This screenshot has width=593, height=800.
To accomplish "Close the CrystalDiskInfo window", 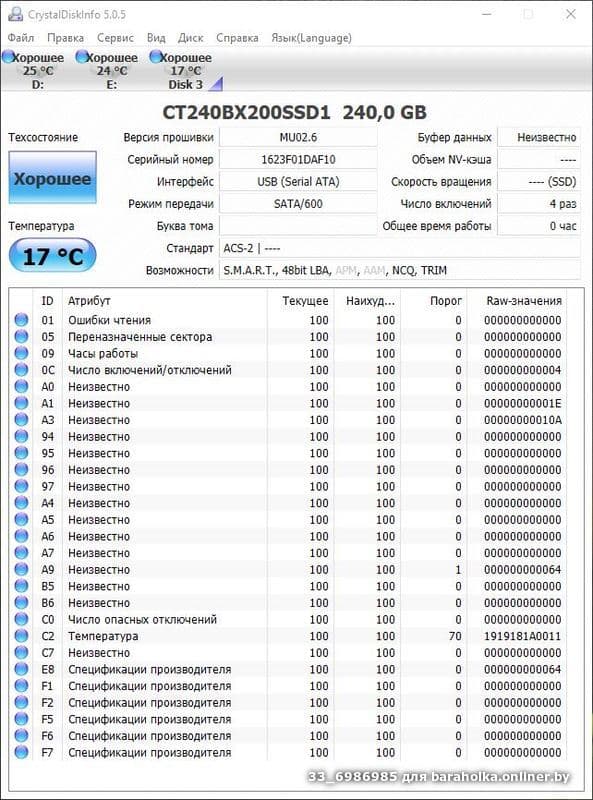I will (x=571, y=14).
